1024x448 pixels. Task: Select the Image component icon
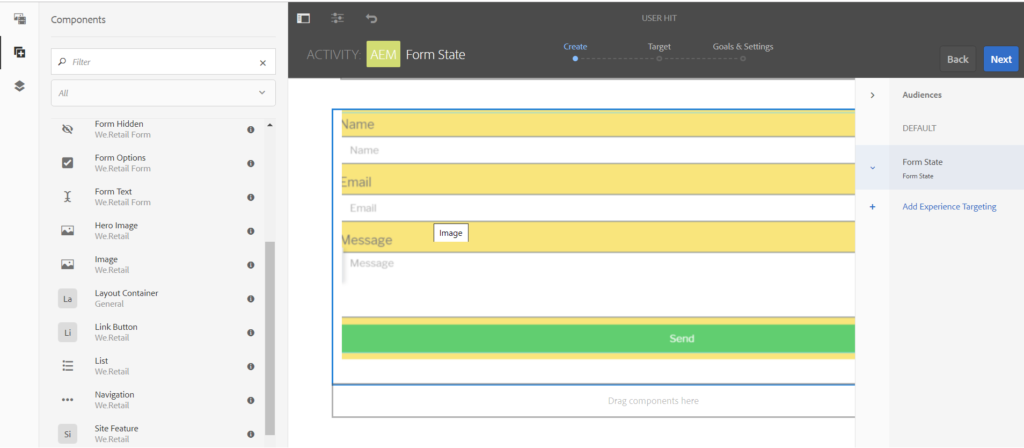click(67, 264)
